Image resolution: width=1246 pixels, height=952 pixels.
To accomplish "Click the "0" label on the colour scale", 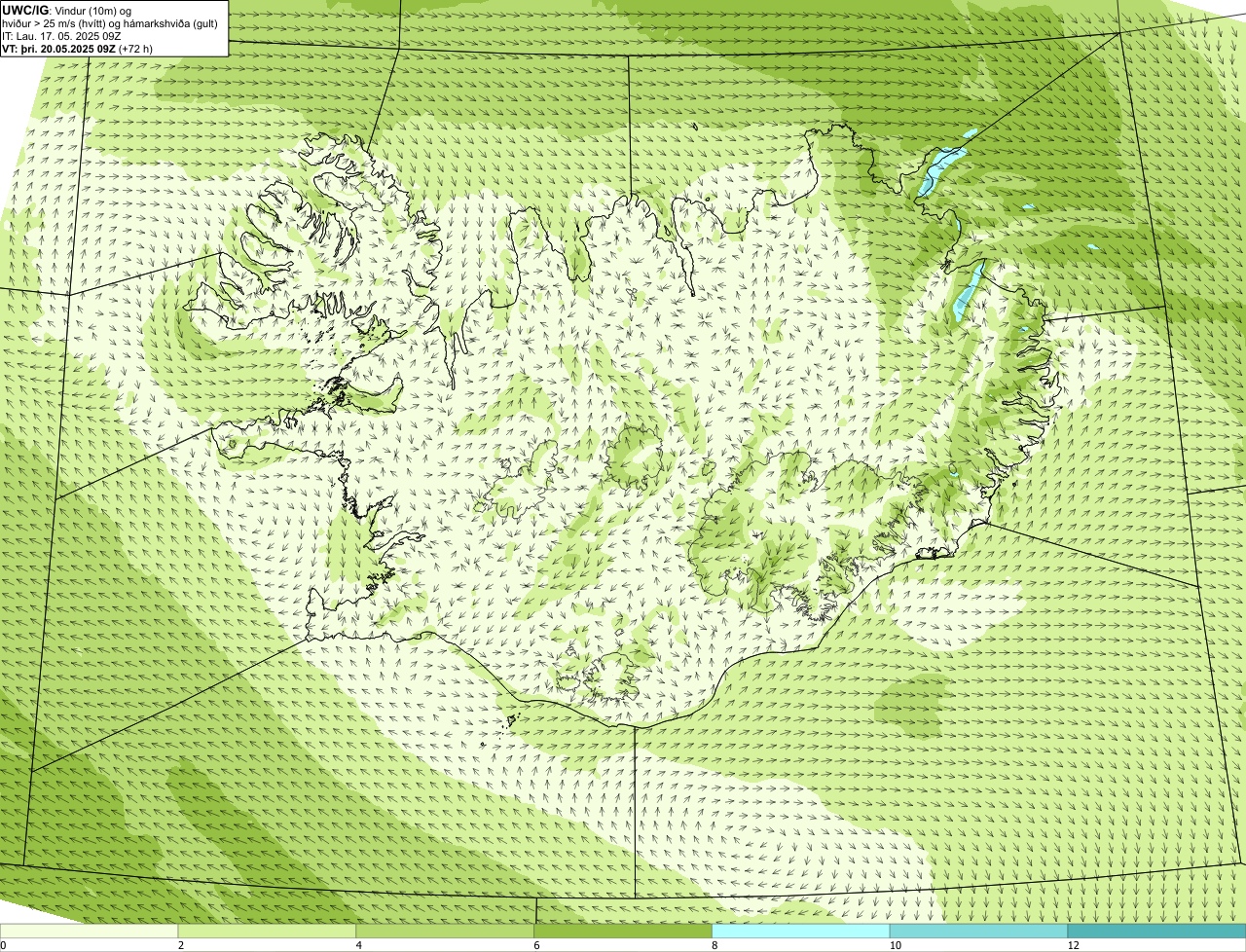I will tap(3, 945).
